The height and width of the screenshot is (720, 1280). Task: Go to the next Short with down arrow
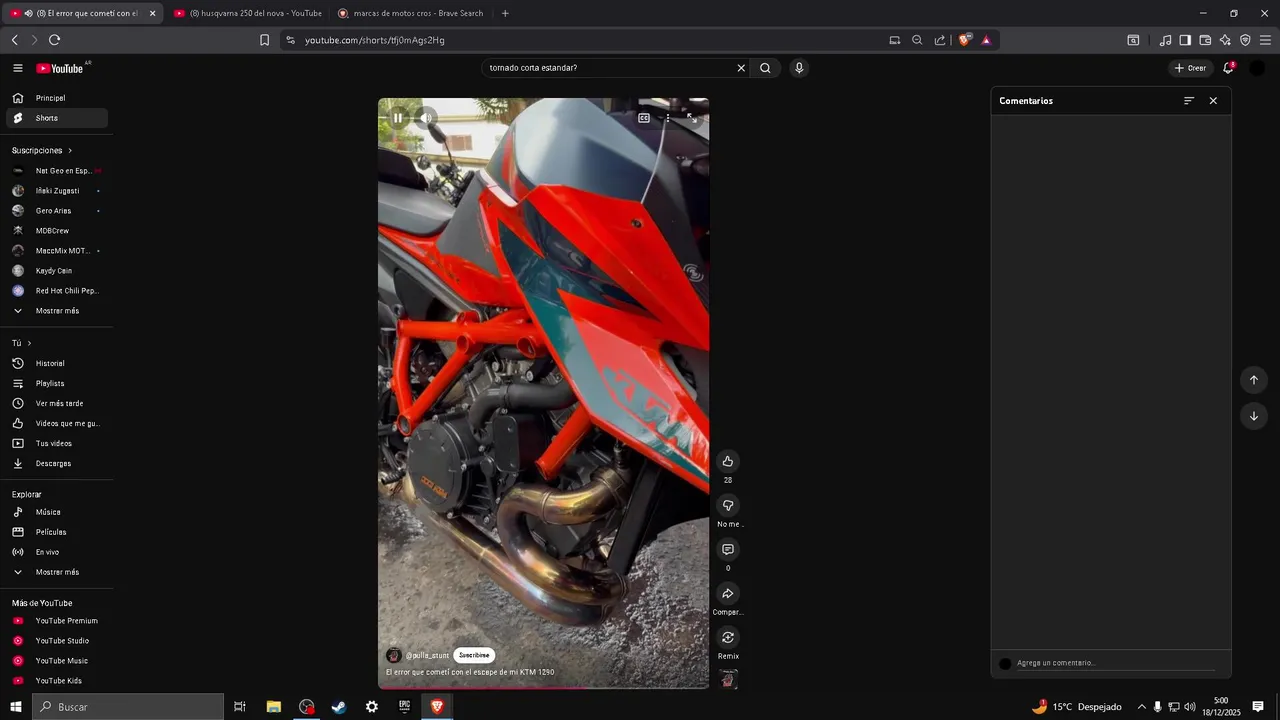[x=1254, y=416]
